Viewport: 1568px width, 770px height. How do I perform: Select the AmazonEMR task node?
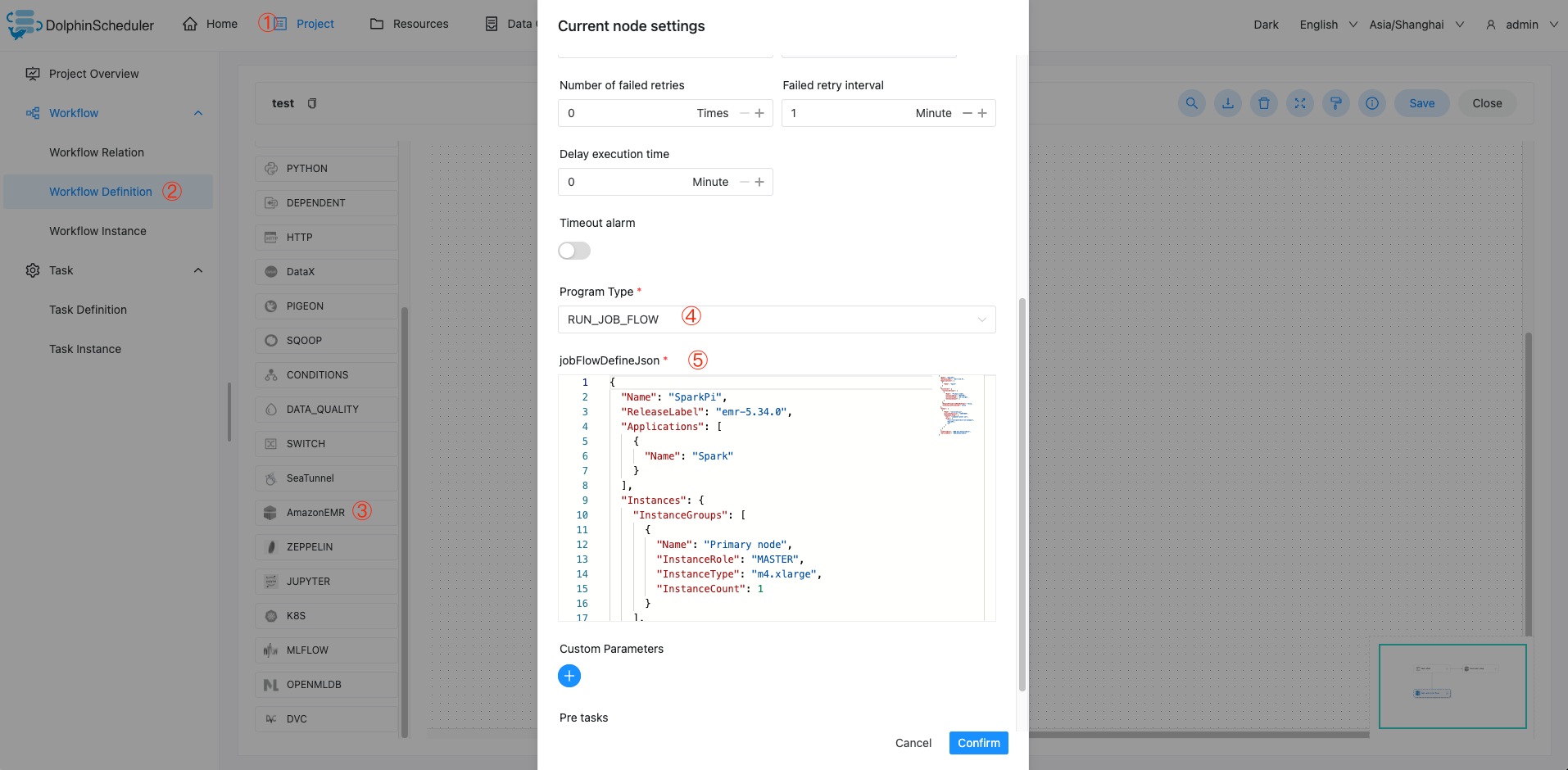click(316, 513)
